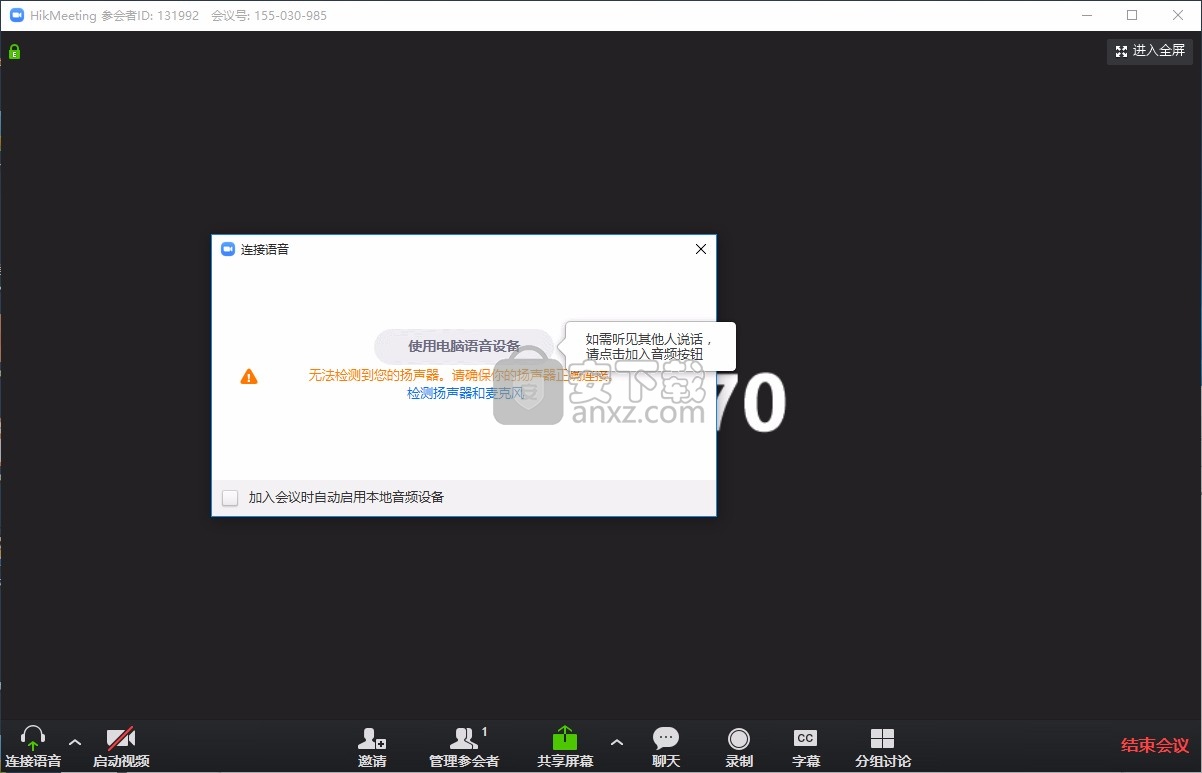This screenshot has height=773, width=1202.
Task: Click the HikMeeting title bar logo icon
Action: (16, 15)
